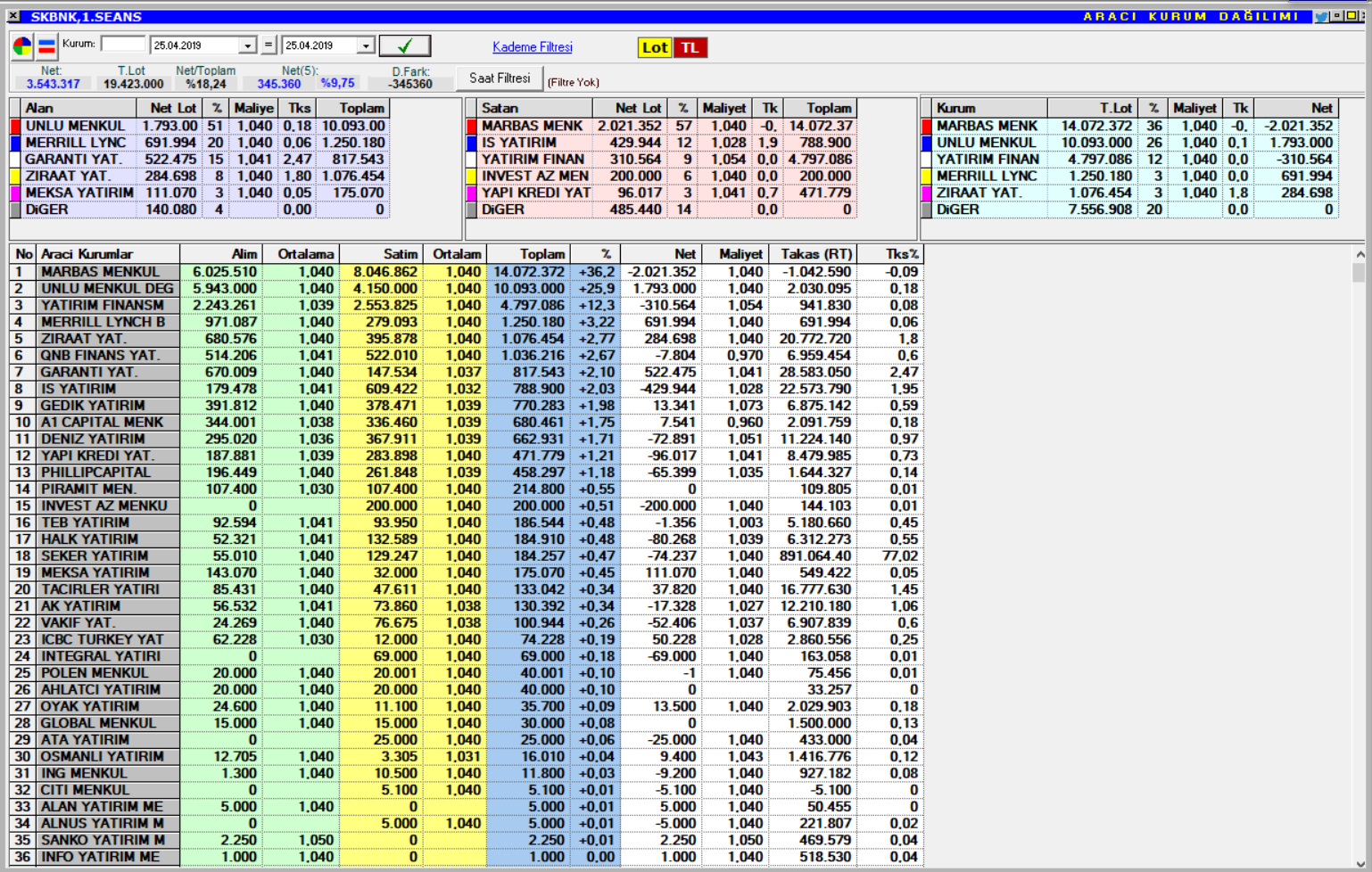Click the T.Lot column header in Kurum table

(1093, 108)
